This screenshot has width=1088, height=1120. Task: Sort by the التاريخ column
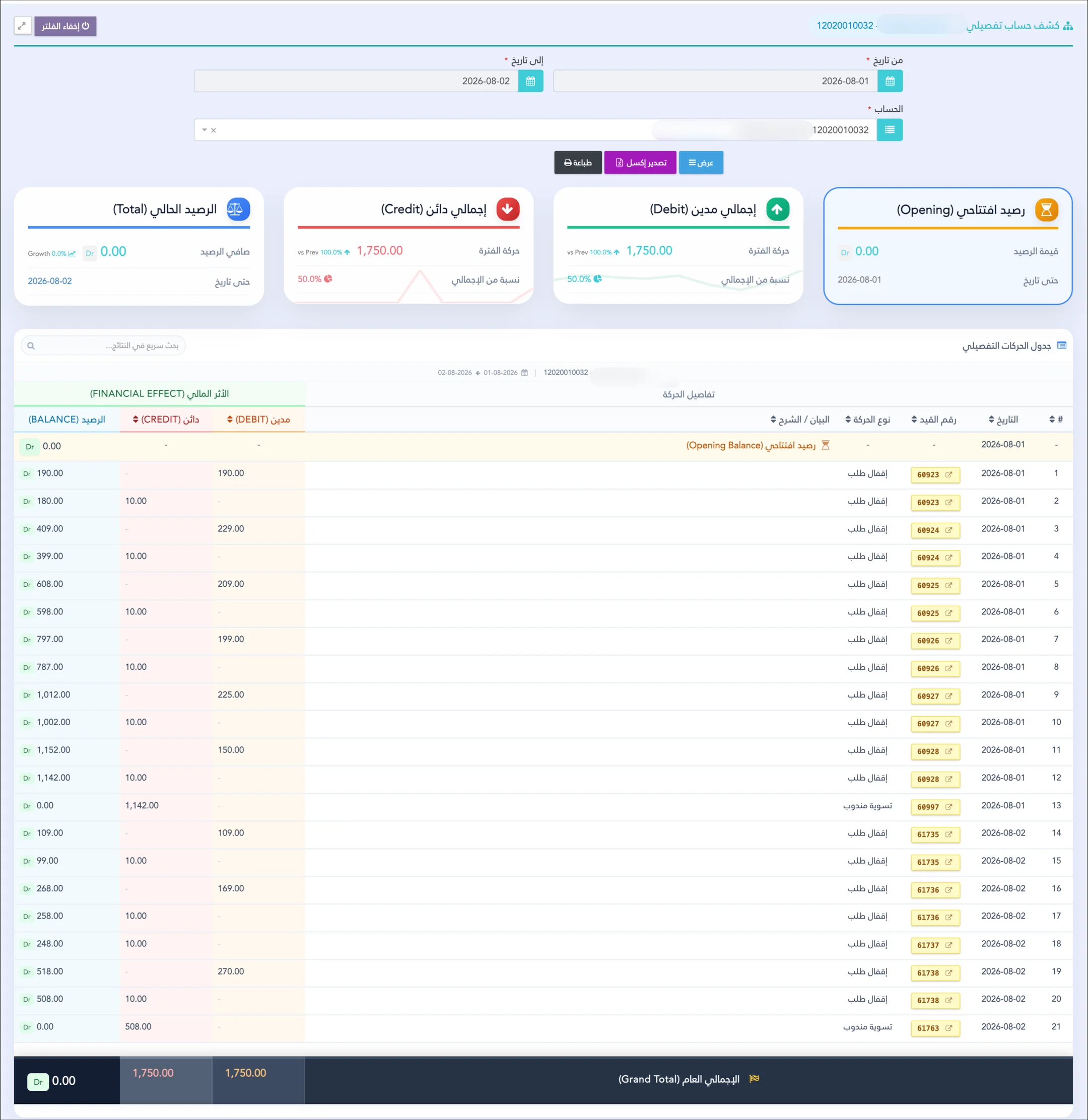1003,419
